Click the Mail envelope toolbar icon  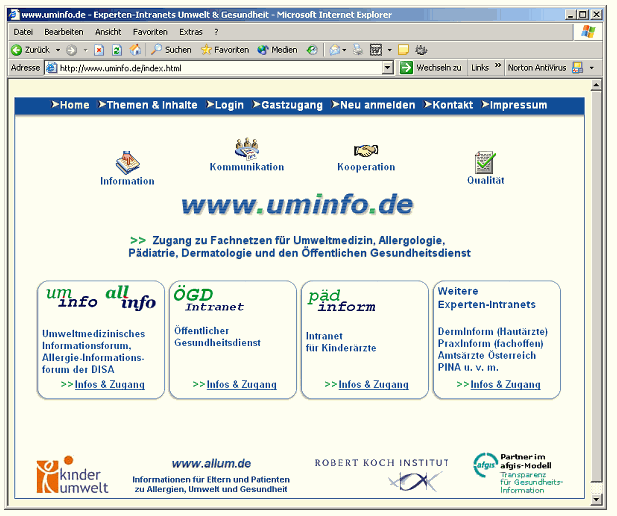(334, 50)
